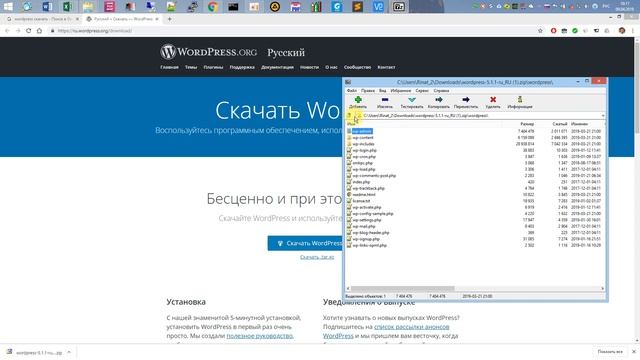Click the right arrow of 7-Zip horizontal scrollbar
Viewport: 640px width, 360px height.
(x=602, y=289)
